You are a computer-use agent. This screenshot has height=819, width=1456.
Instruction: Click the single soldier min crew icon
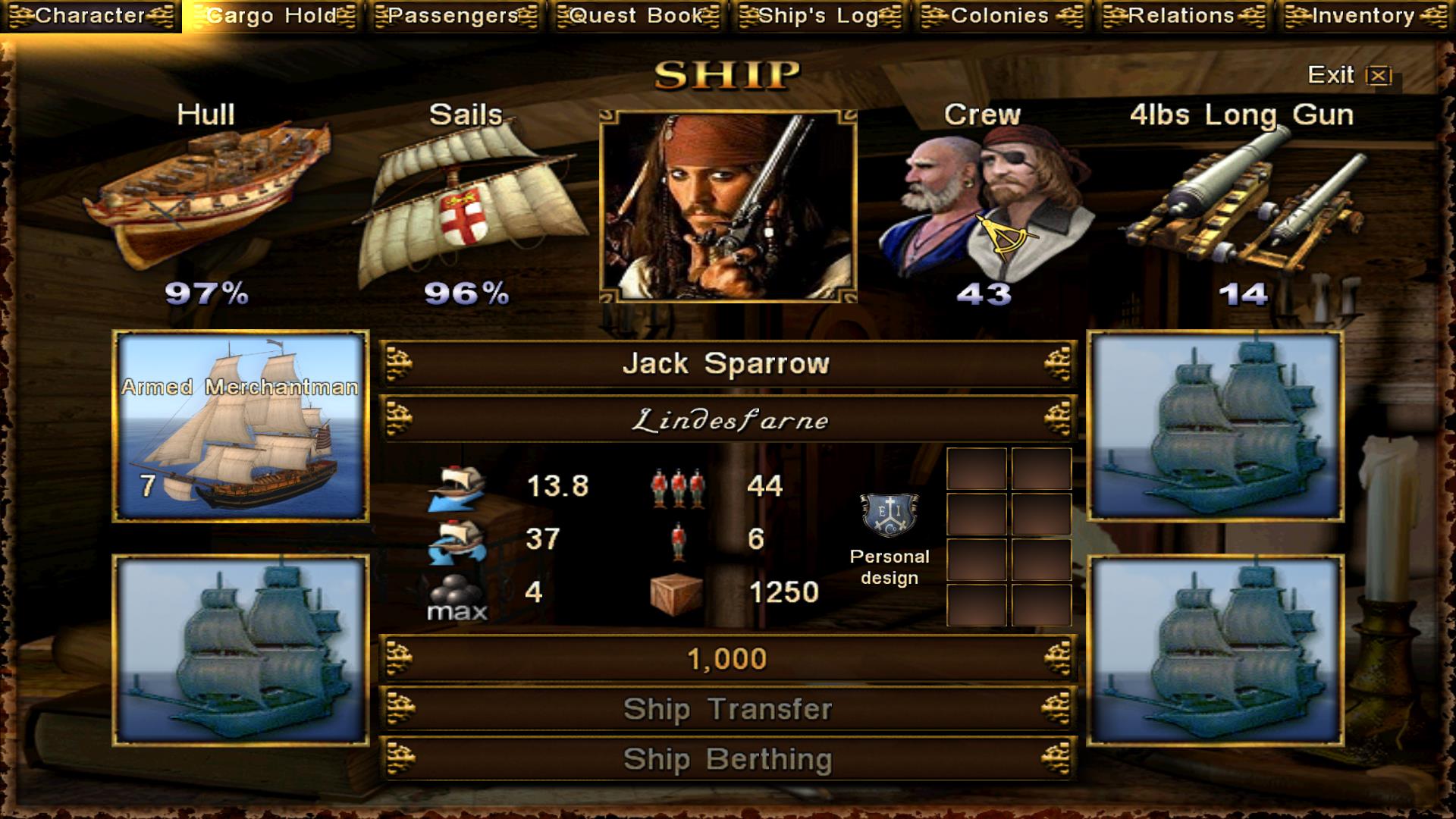[x=678, y=541]
